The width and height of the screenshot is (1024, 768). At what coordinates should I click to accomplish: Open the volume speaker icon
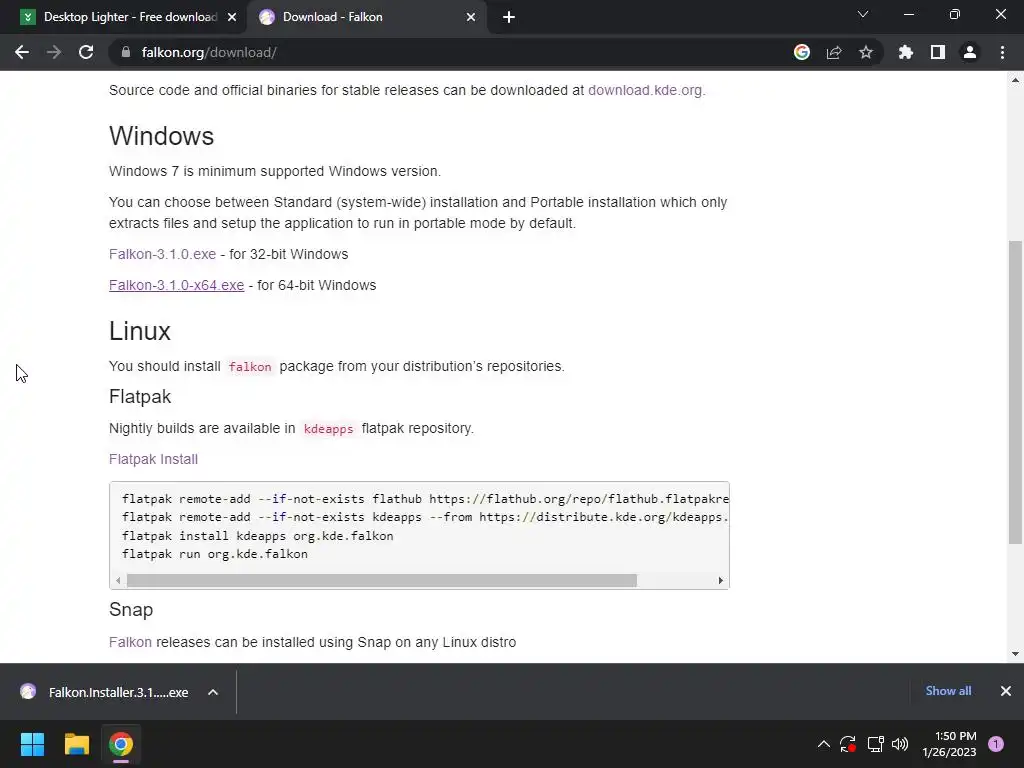[900, 744]
